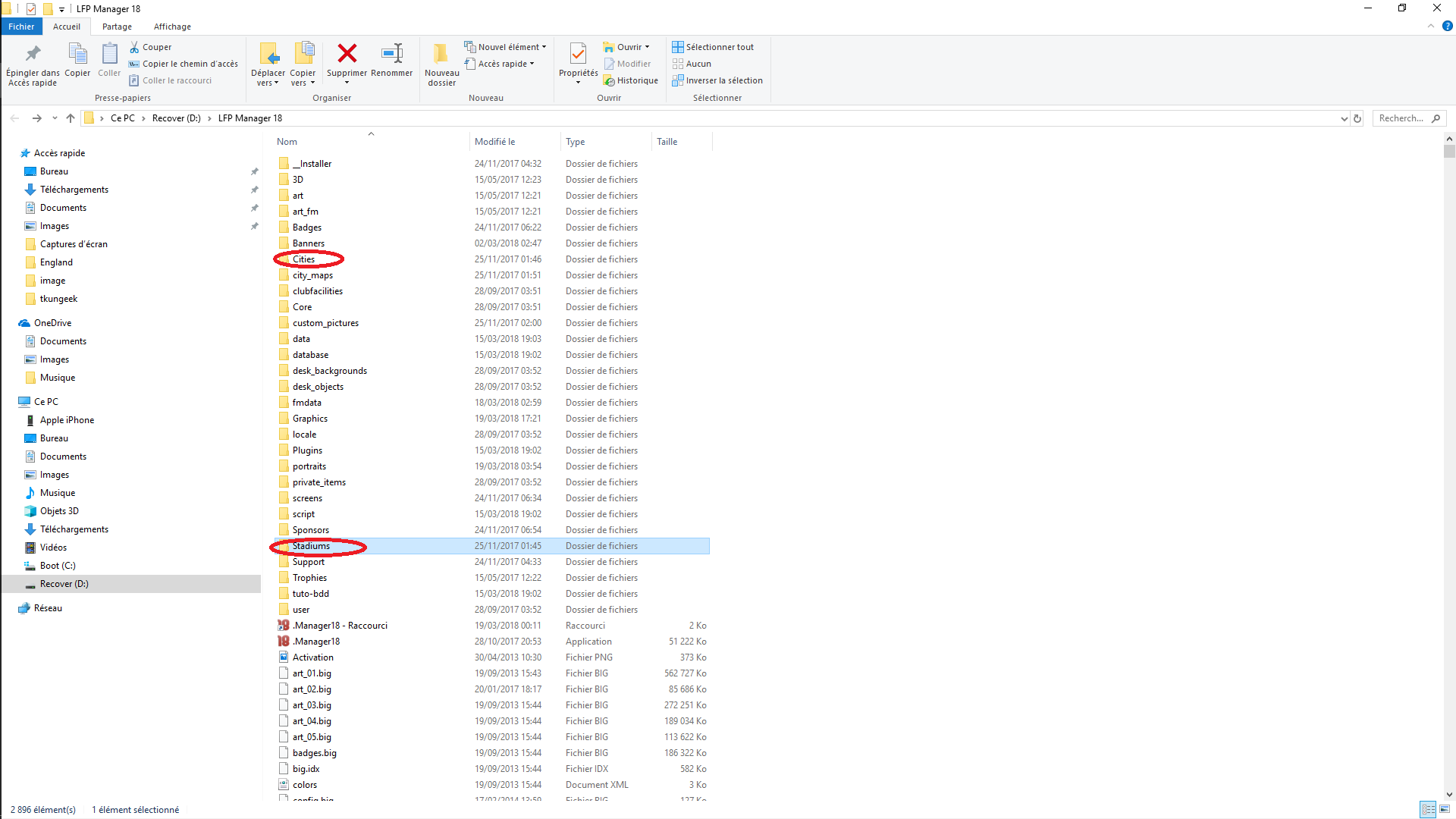This screenshot has width=1456, height=819.
Task: Click the Modifier button
Action: [x=627, y=64]
